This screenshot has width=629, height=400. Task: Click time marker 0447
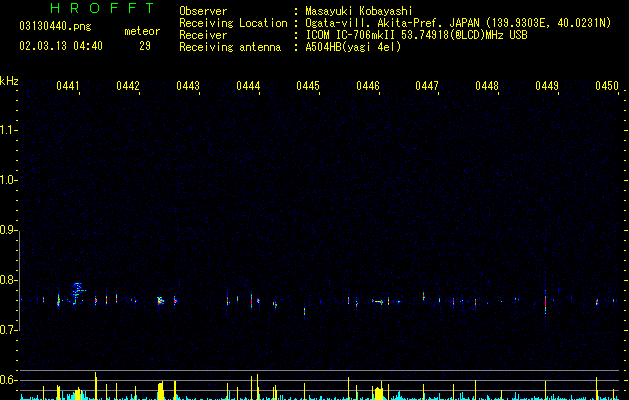pyautogui.click(x=427, y=86)
